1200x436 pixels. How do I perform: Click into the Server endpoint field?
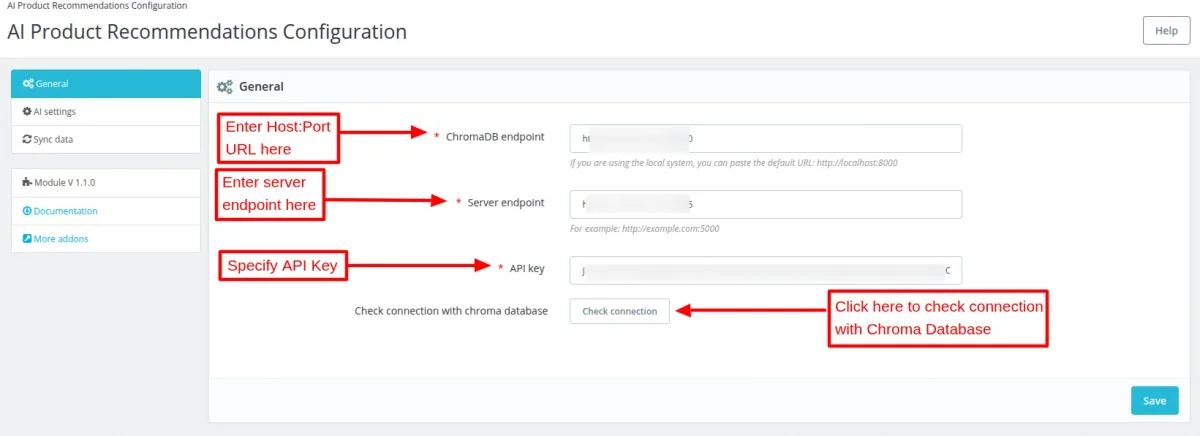765,204
